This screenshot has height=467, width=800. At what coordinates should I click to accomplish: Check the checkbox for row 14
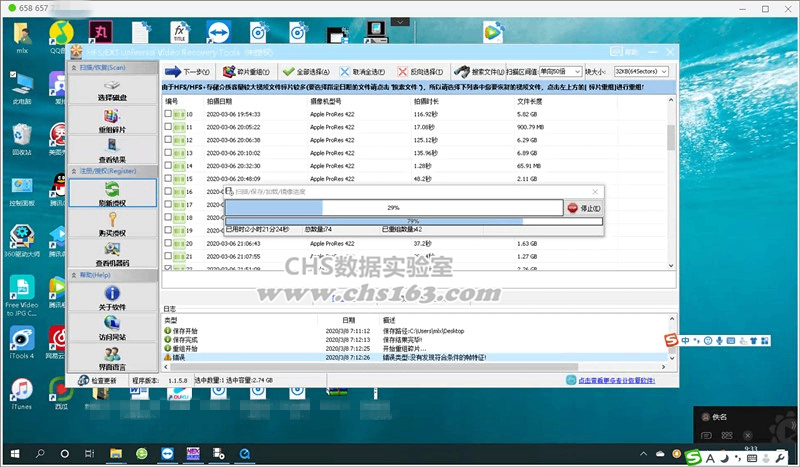click(168, 165)
